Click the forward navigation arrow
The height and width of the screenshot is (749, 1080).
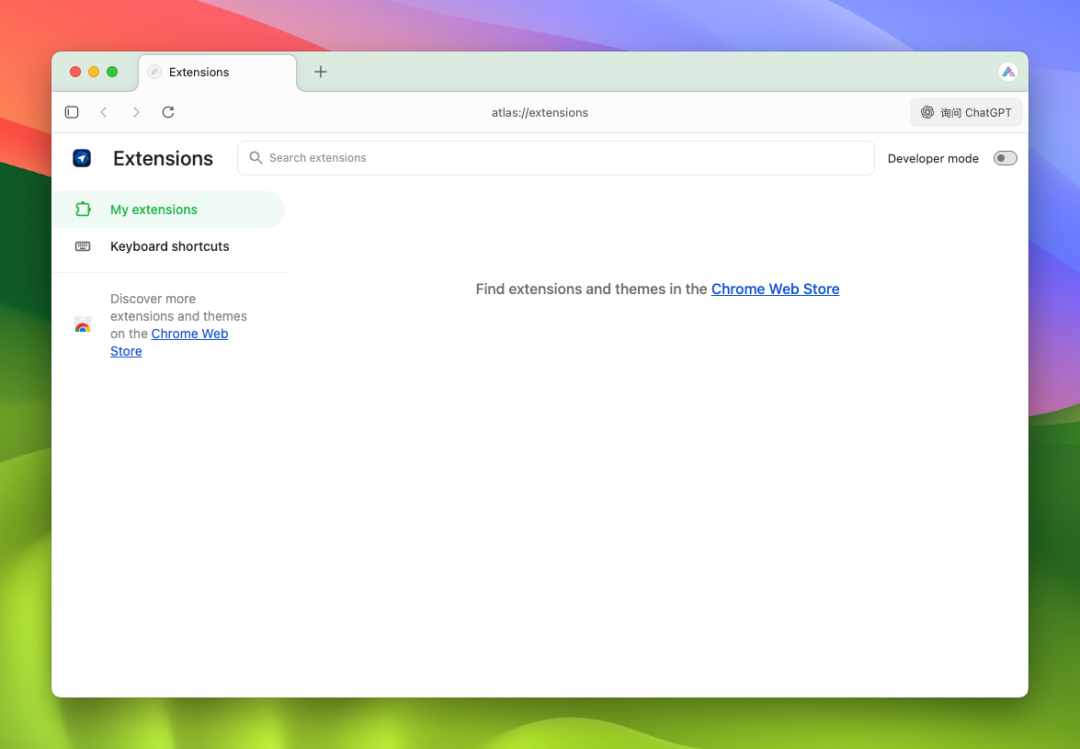[136, 112]
